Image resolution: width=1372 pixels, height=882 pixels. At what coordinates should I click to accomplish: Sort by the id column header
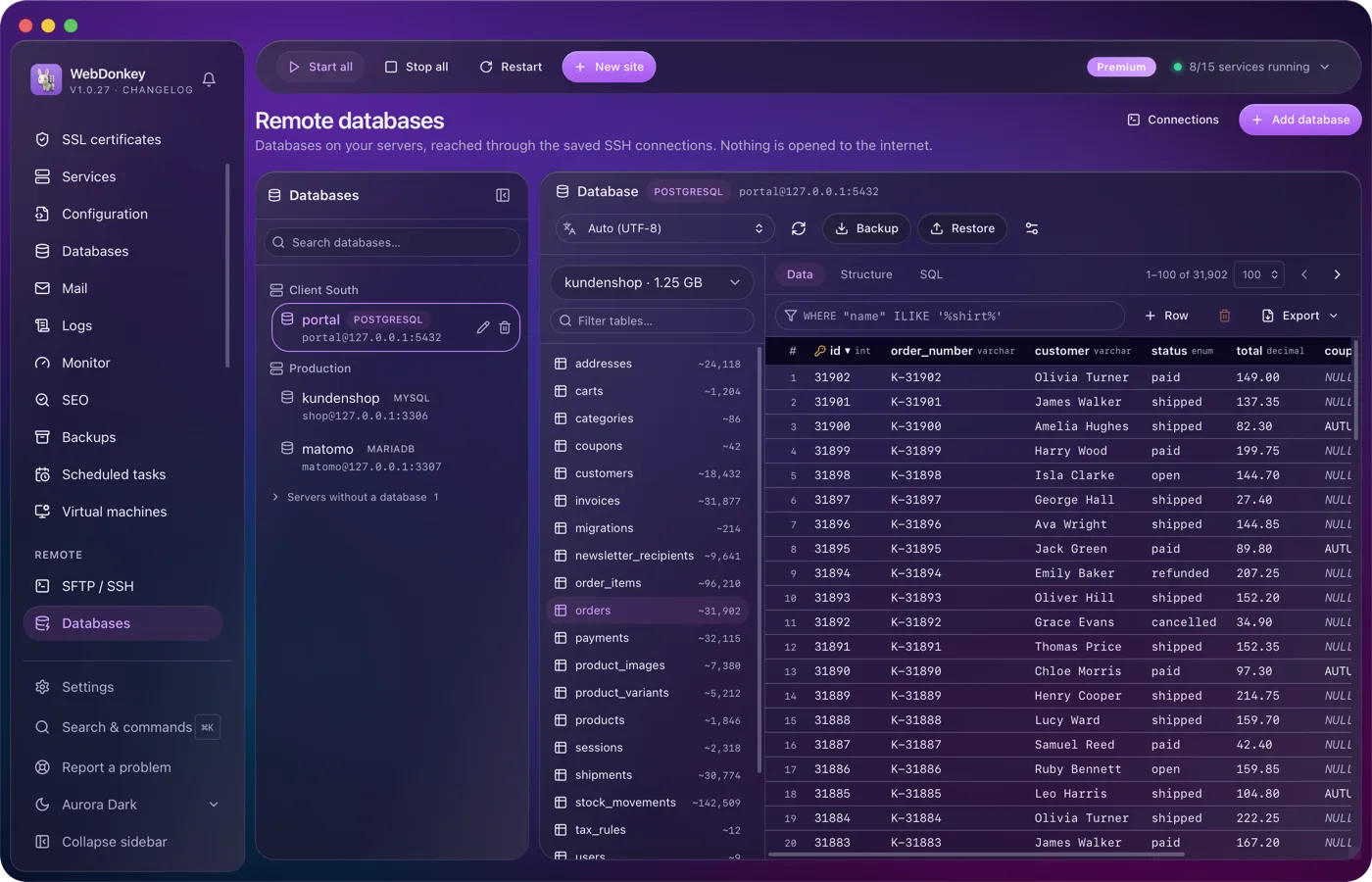click(842, 351)
